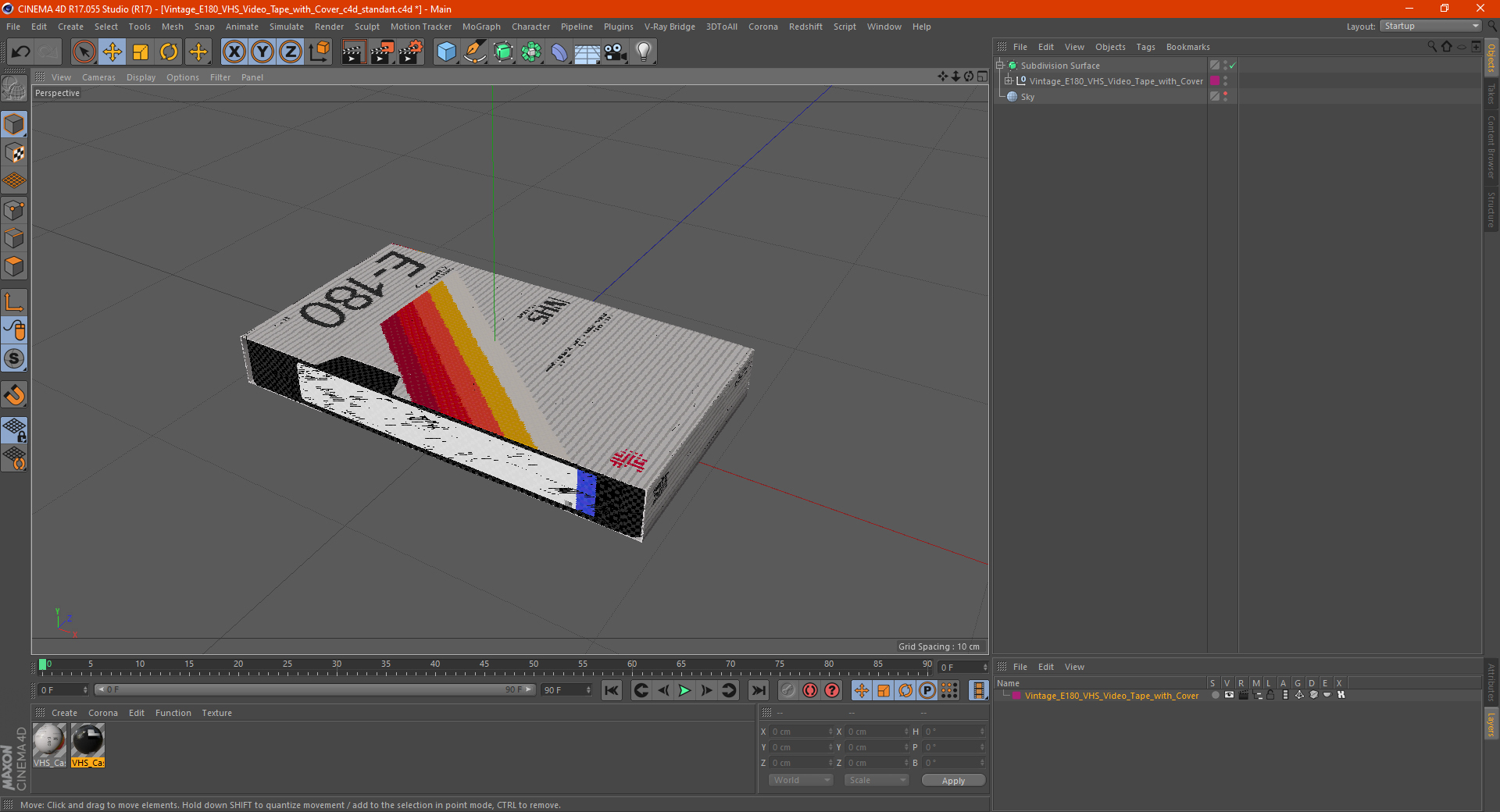Open the material manager Texture menu
1500x812 pixels.
point(216,713)
